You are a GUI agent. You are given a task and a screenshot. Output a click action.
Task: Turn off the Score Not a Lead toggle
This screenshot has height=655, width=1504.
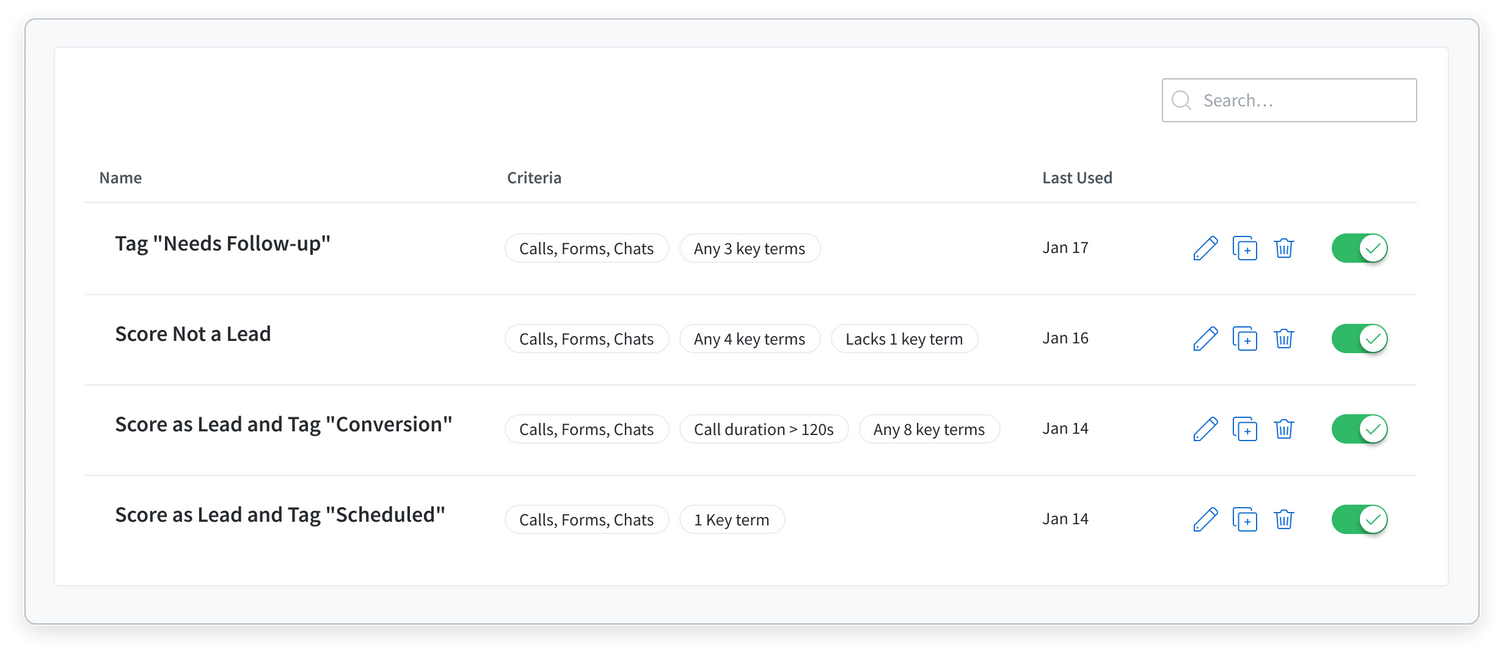click(1359, 339)
